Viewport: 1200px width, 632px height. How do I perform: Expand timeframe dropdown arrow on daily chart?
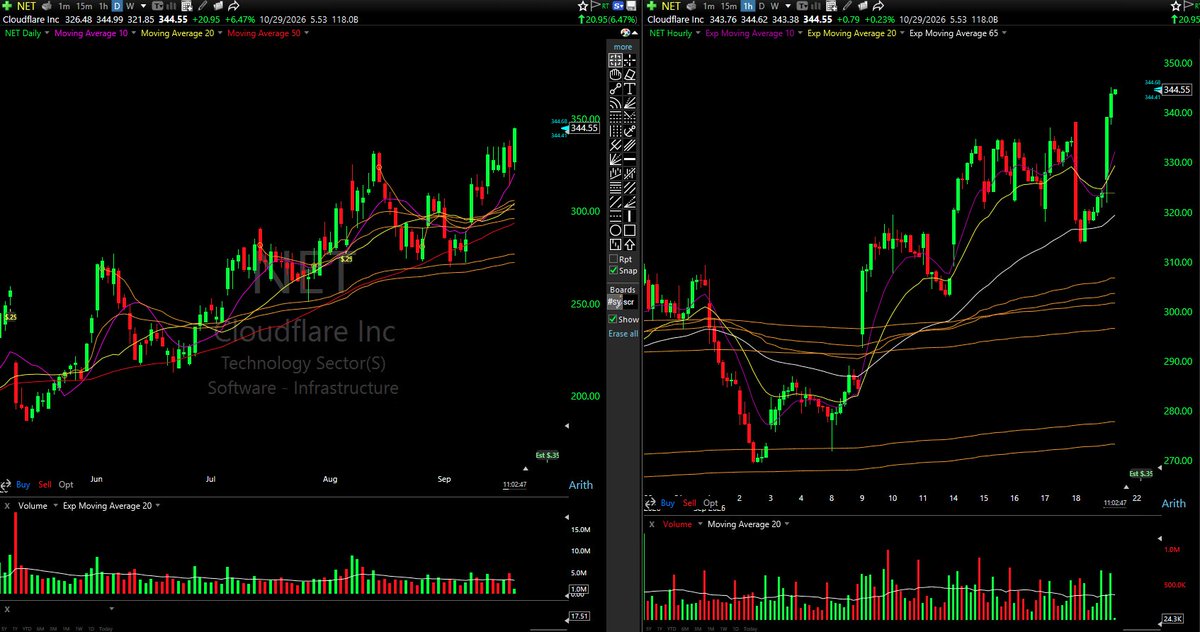coord(143,6)
